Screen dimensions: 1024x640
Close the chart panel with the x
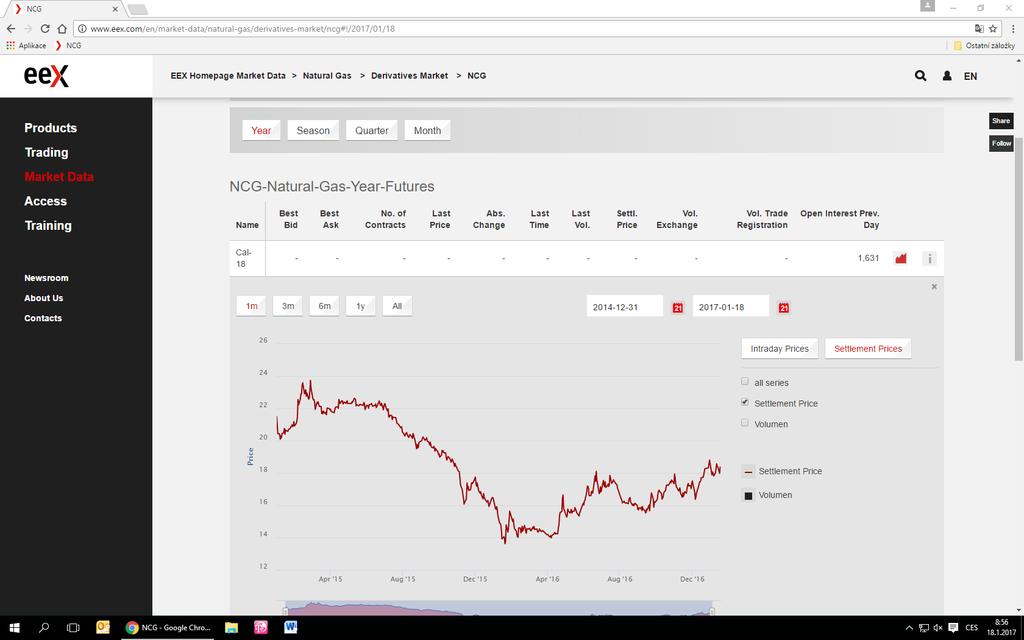[x=934, y=287]
